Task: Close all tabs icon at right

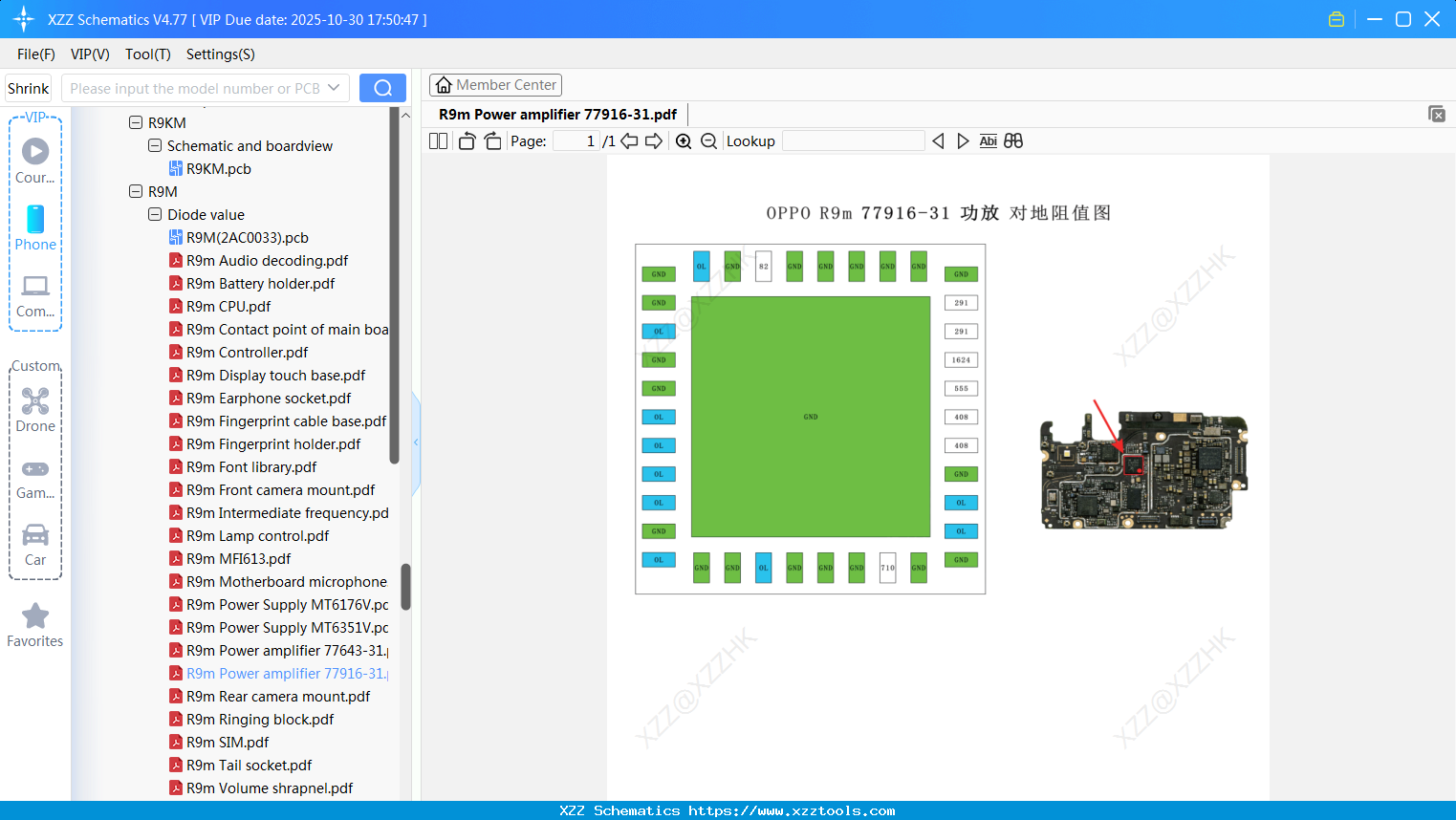Action: pyautogui.click(x=1436, y=114)
